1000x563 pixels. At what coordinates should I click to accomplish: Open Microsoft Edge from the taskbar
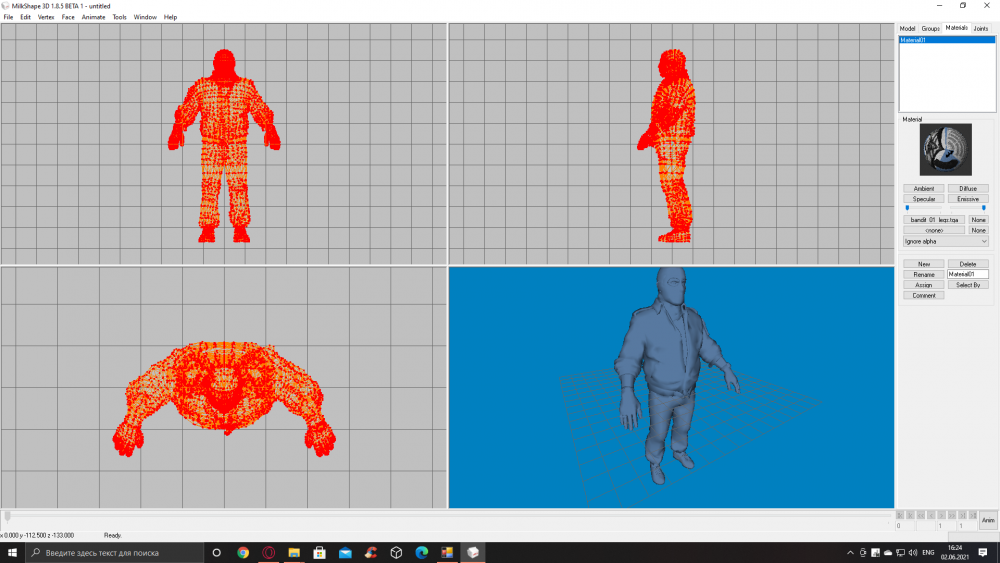click(x=422, y=553)
